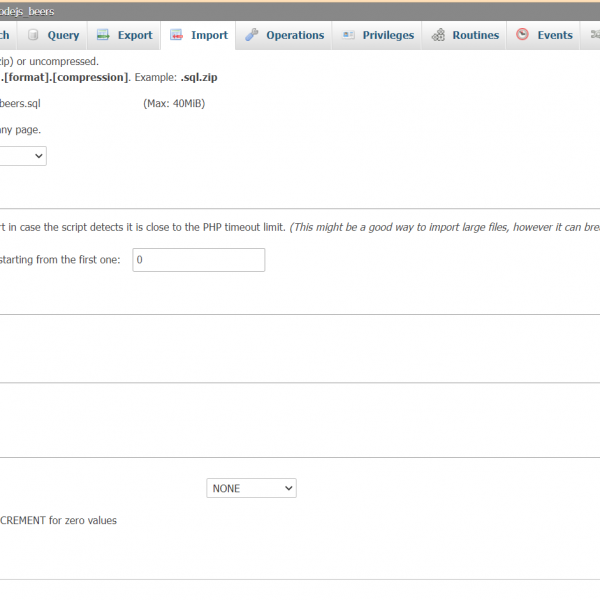Open the Export tab label
The width and height of the screenshot is (600, 600).
pos(135,35)
